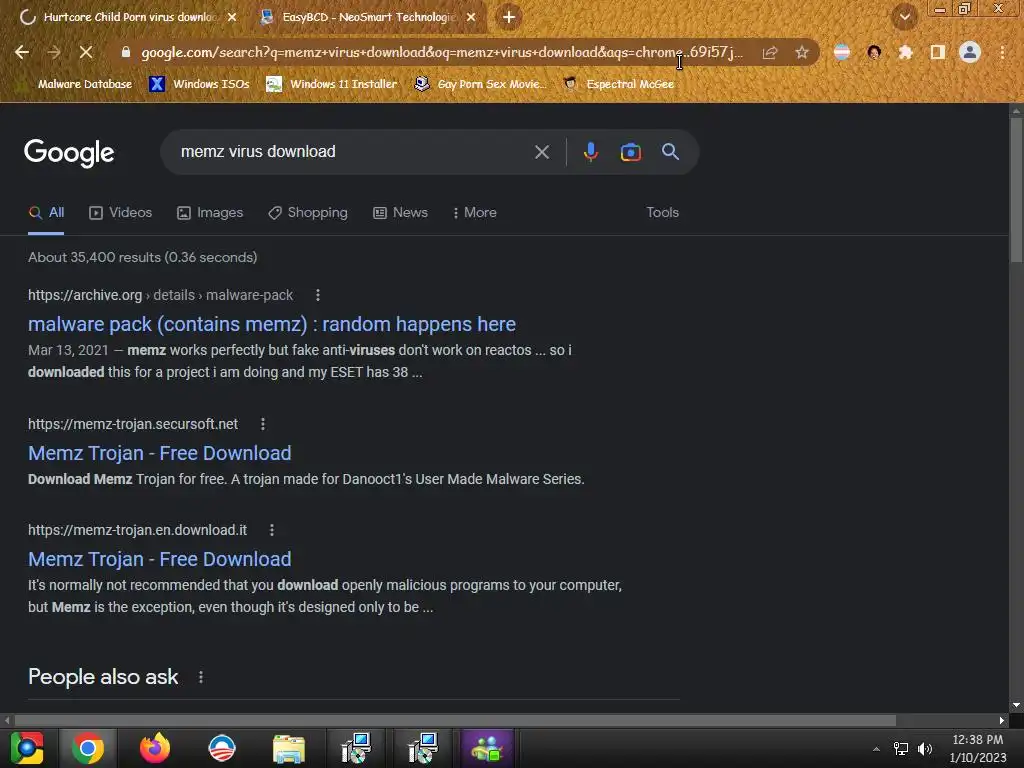Image resolution: width=1024 pixels, height=768 pixels.
Task: Select the All results tab
Action: pyautogui.click(x=46, y=213)
